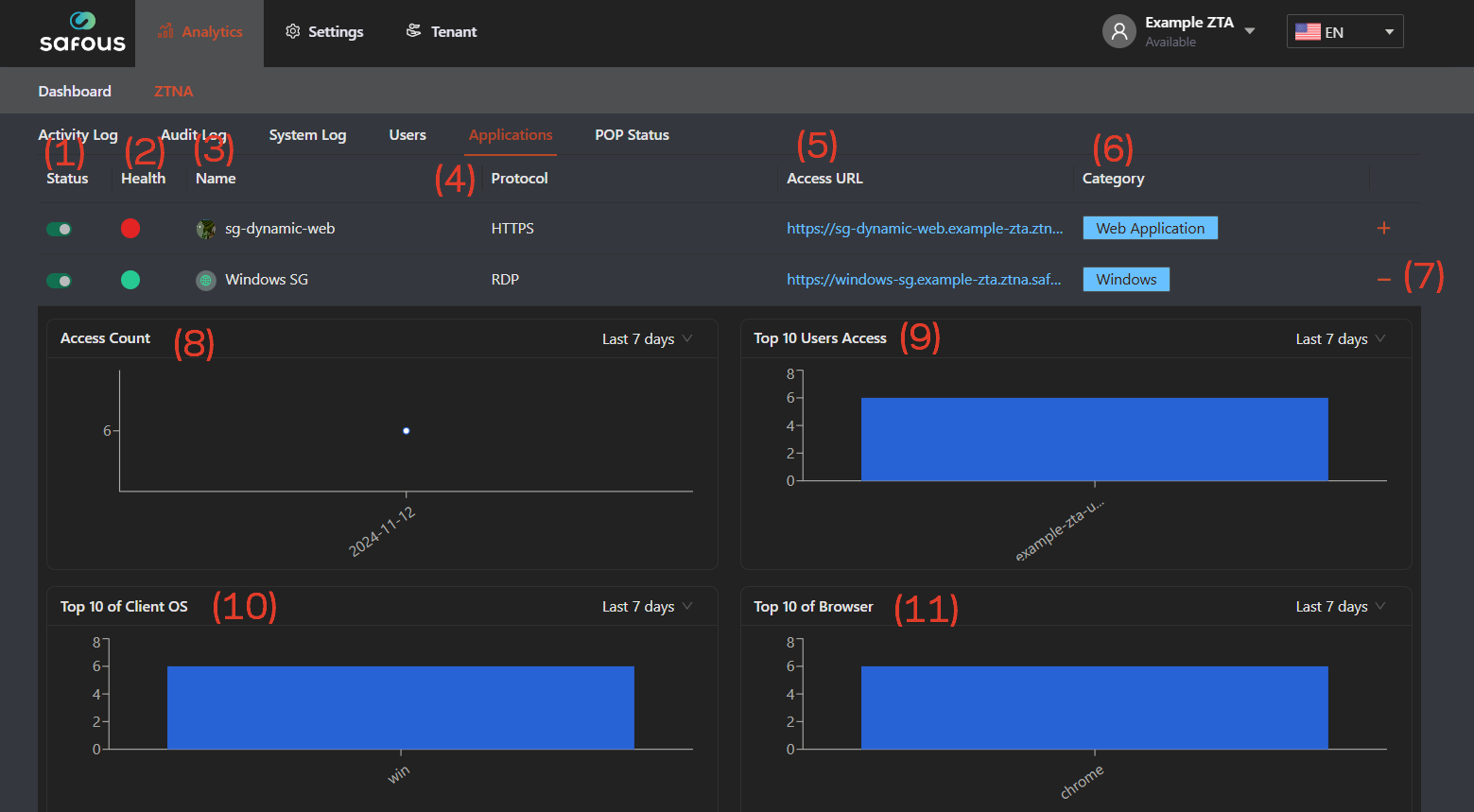Click the green health indicator for Windows SG
The height and width of the screenshot is (812, 1474).
[x=130, y=280]
